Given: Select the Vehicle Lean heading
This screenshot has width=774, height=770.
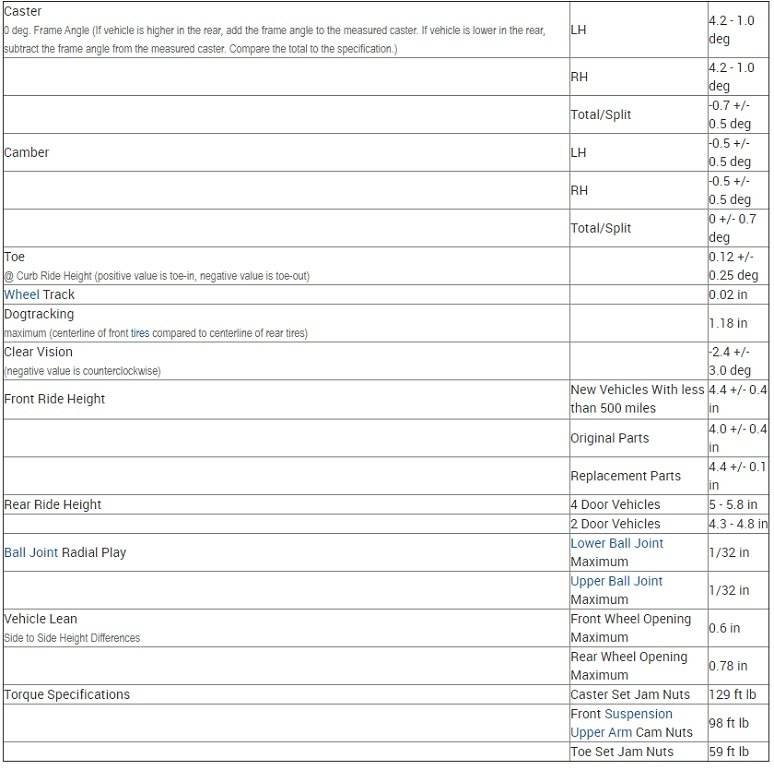Looking at the screenshot, I should pos(41,619).
